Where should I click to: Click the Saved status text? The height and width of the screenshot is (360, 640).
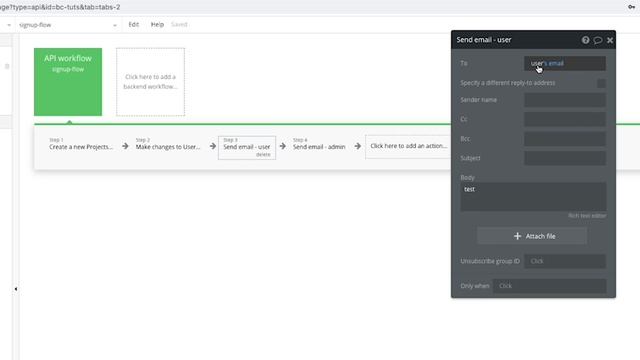click(179, 24)
